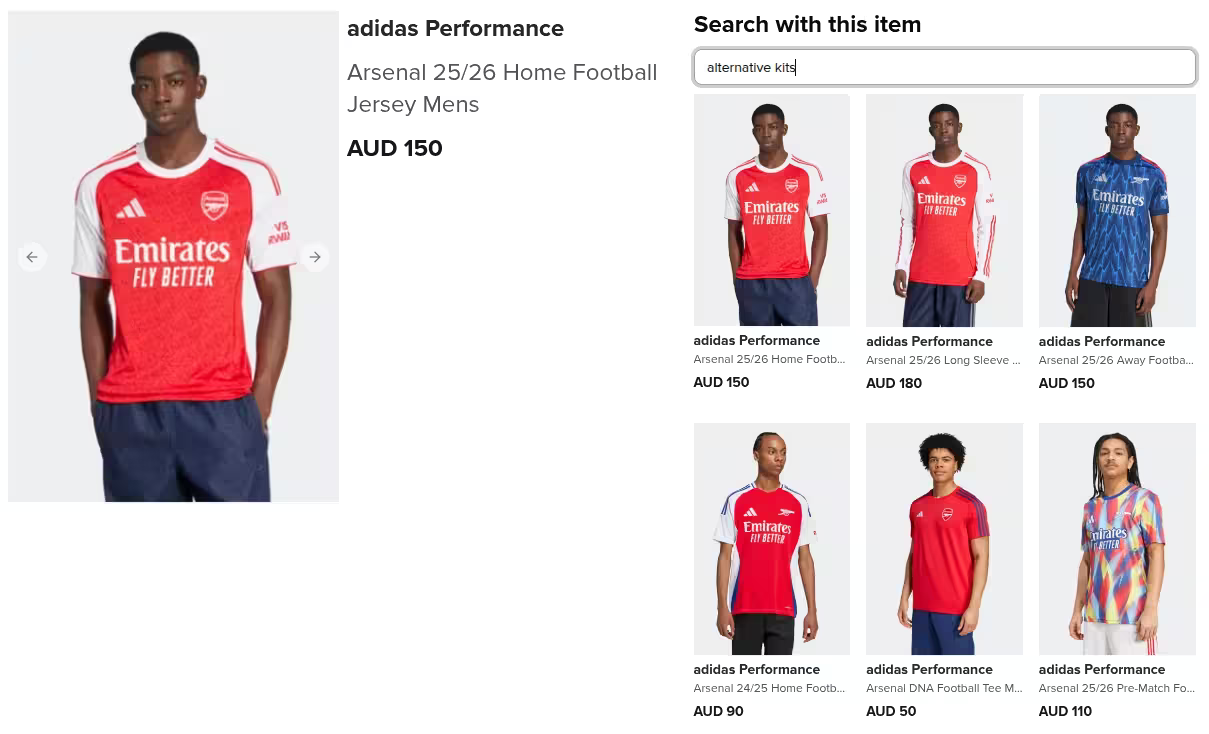Click the left arrow on the product image carousel
Viewport: 1209px width, 734px height.
[32, 257]
